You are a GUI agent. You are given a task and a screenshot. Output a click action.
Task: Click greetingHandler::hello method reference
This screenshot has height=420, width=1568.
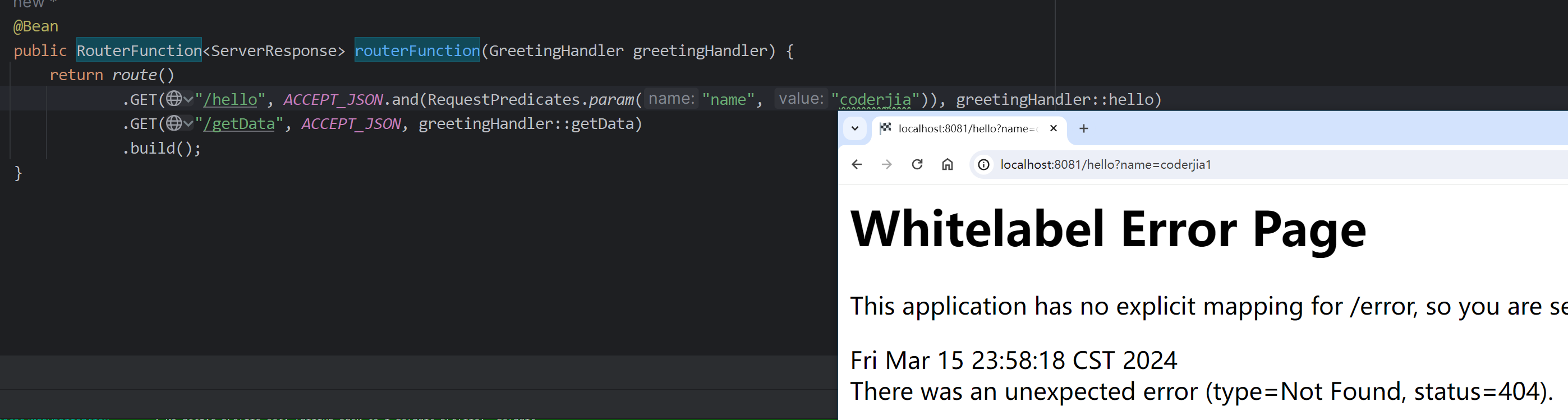tap(1054, 100)
